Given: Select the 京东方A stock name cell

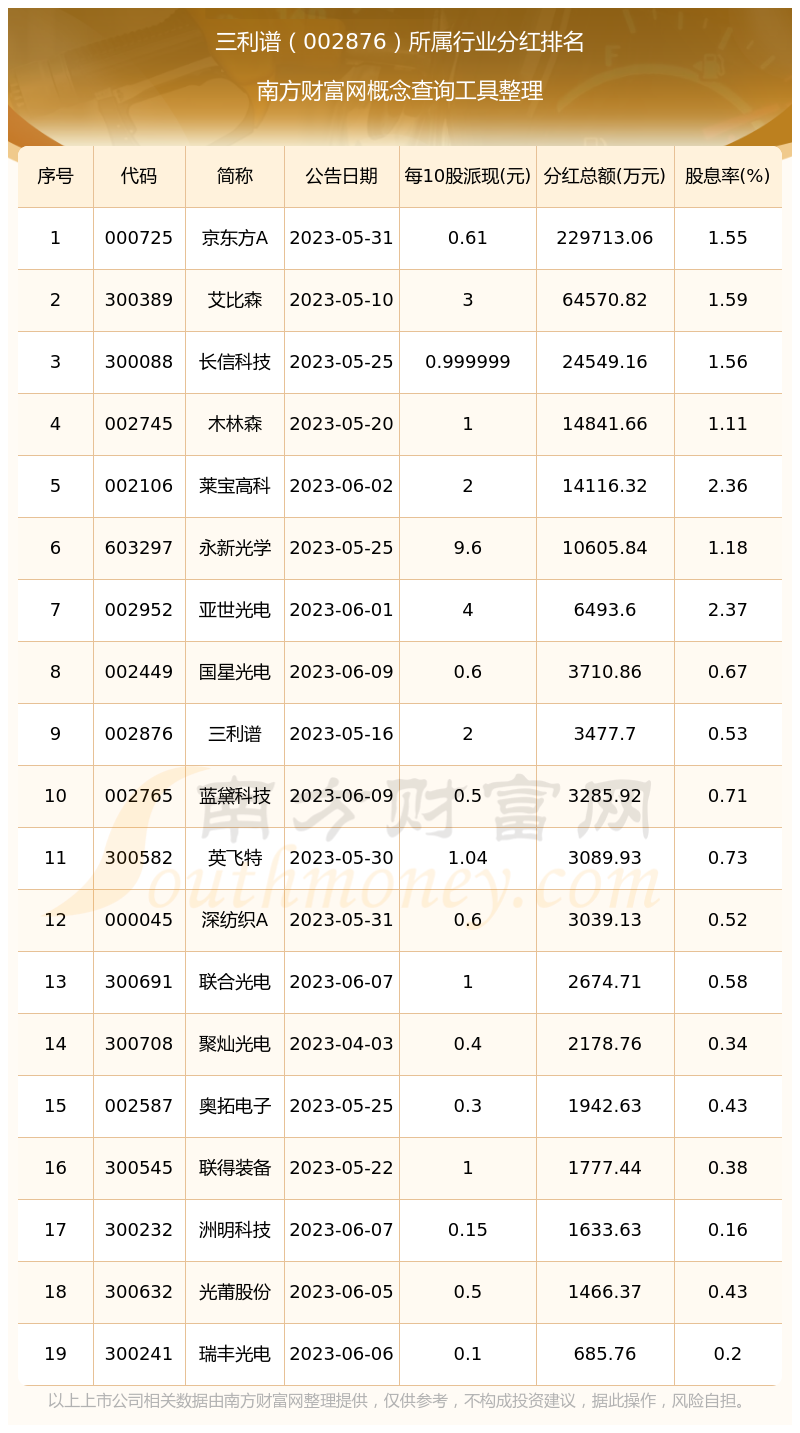Looking at the screenshot, I should (x=235, y=238).
